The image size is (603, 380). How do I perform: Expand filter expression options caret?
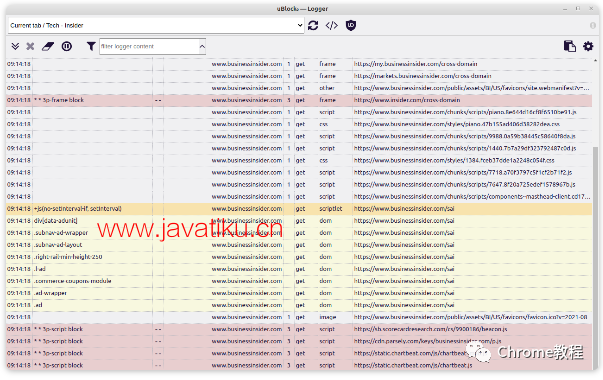point(202,47)
